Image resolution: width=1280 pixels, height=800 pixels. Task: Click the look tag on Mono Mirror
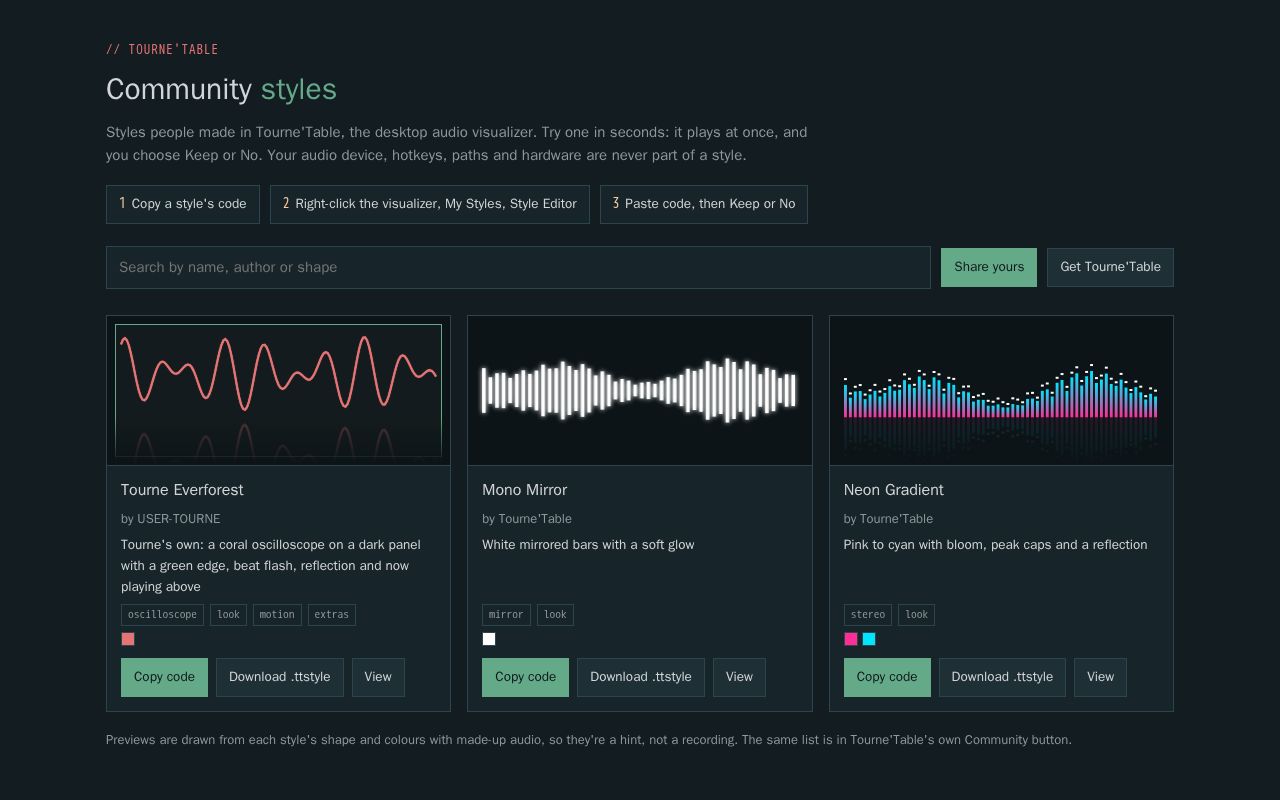coord(555,615)
